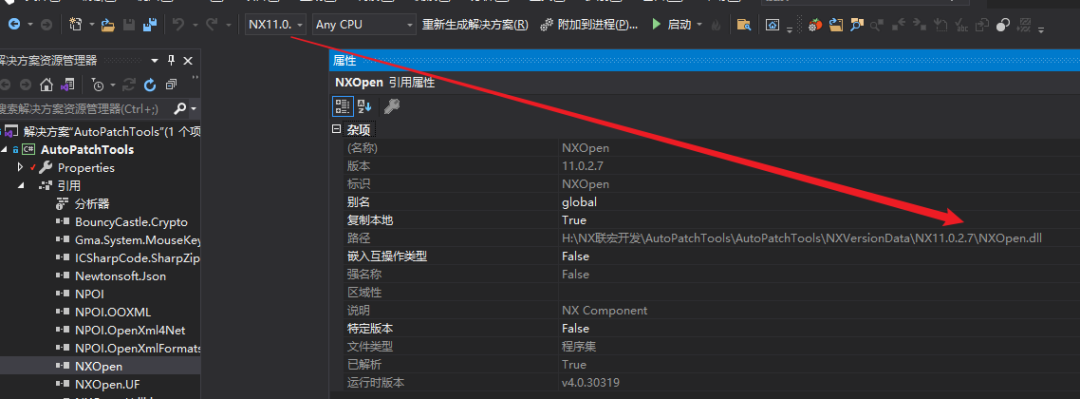This screenshot has height=399, width=1080.
Task: Click the Sync with Active Document icon
Action: [x=128, y=85]
